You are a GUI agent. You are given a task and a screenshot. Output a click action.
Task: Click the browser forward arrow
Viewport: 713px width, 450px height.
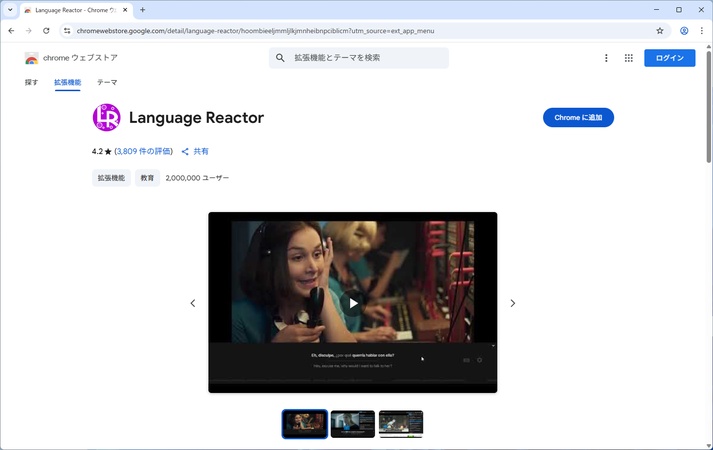[29, 31]
